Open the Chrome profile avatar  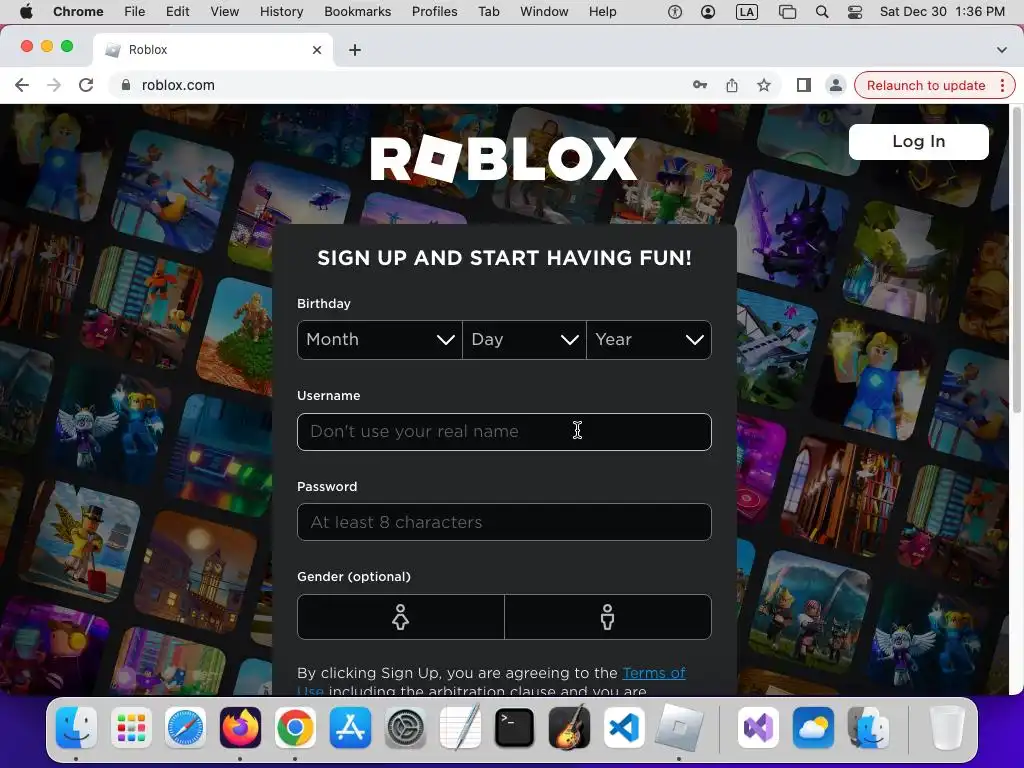[836, 85]
